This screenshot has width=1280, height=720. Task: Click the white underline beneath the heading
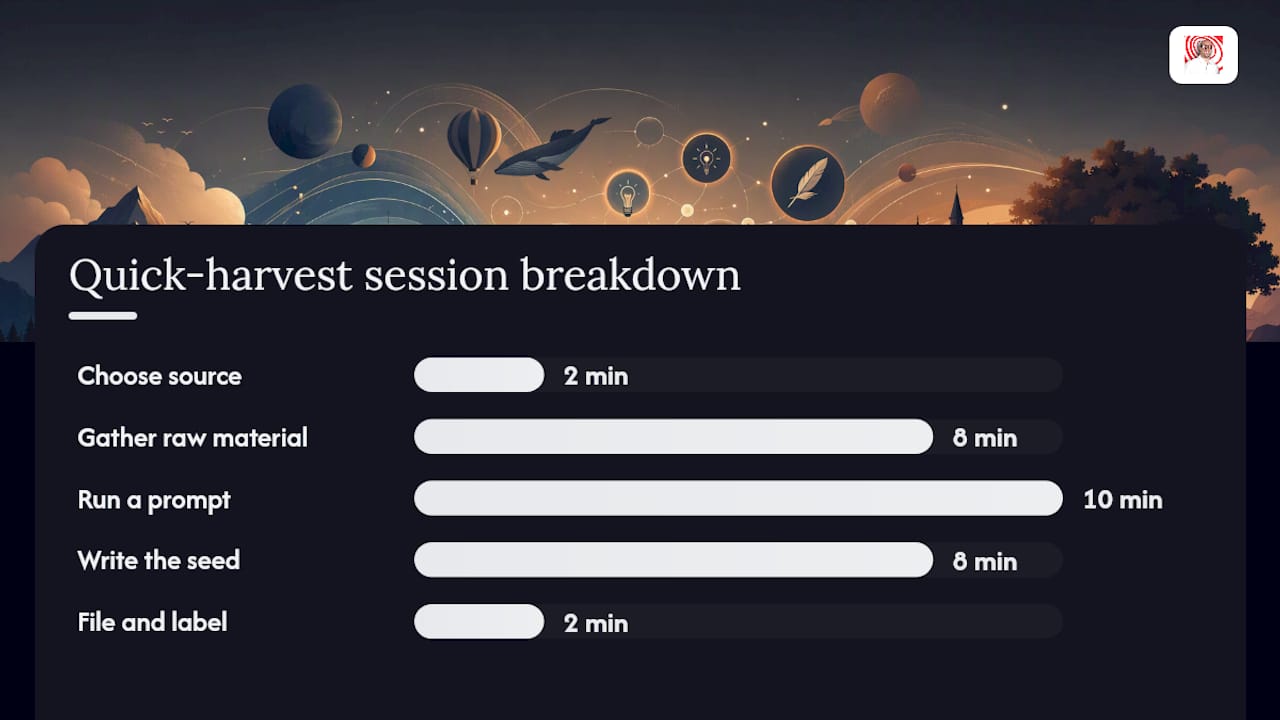(103, 316)
